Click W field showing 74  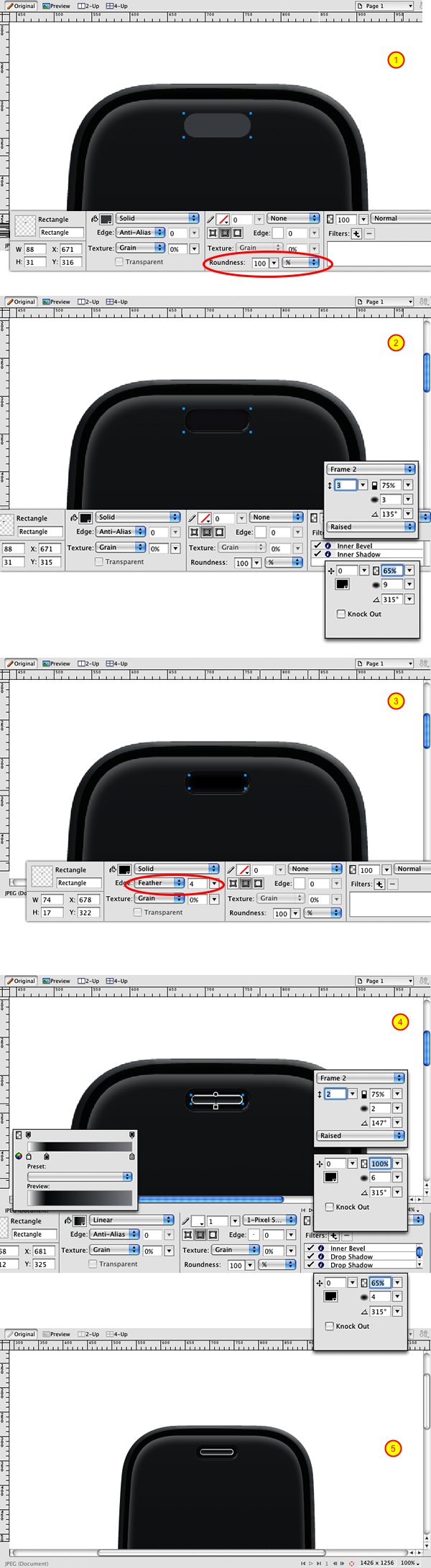52,899
